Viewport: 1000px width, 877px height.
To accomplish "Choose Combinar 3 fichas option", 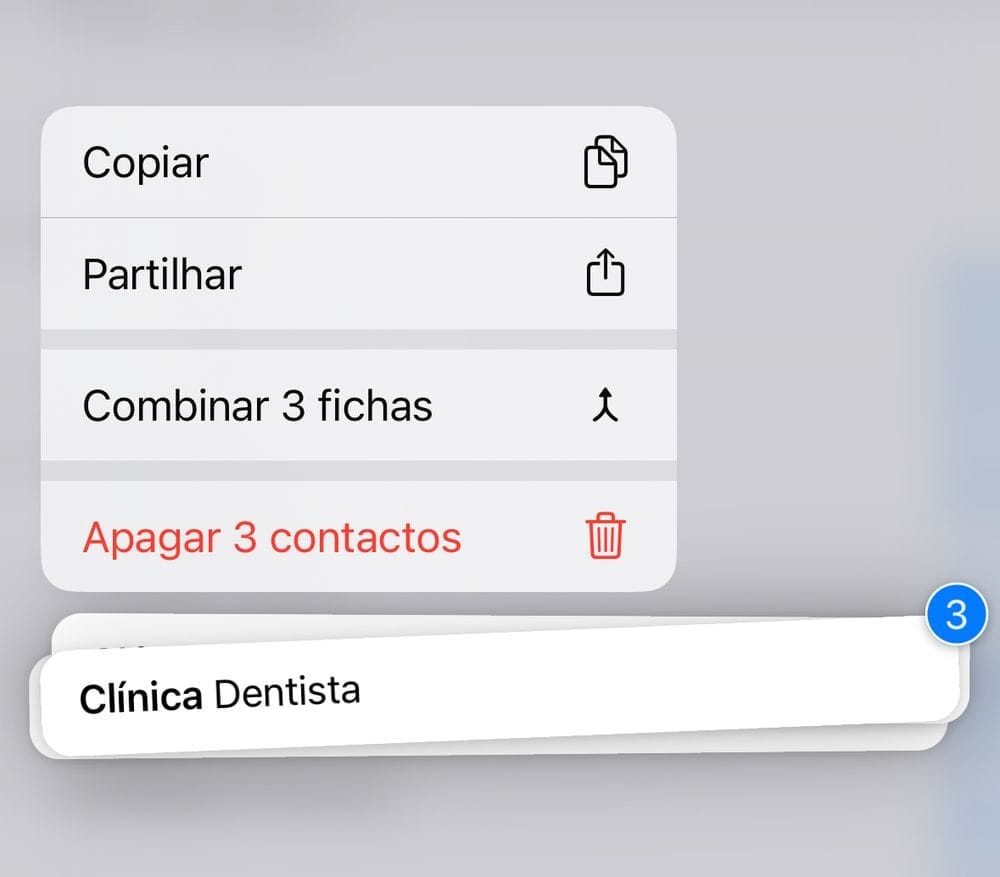I will [358, 406].
